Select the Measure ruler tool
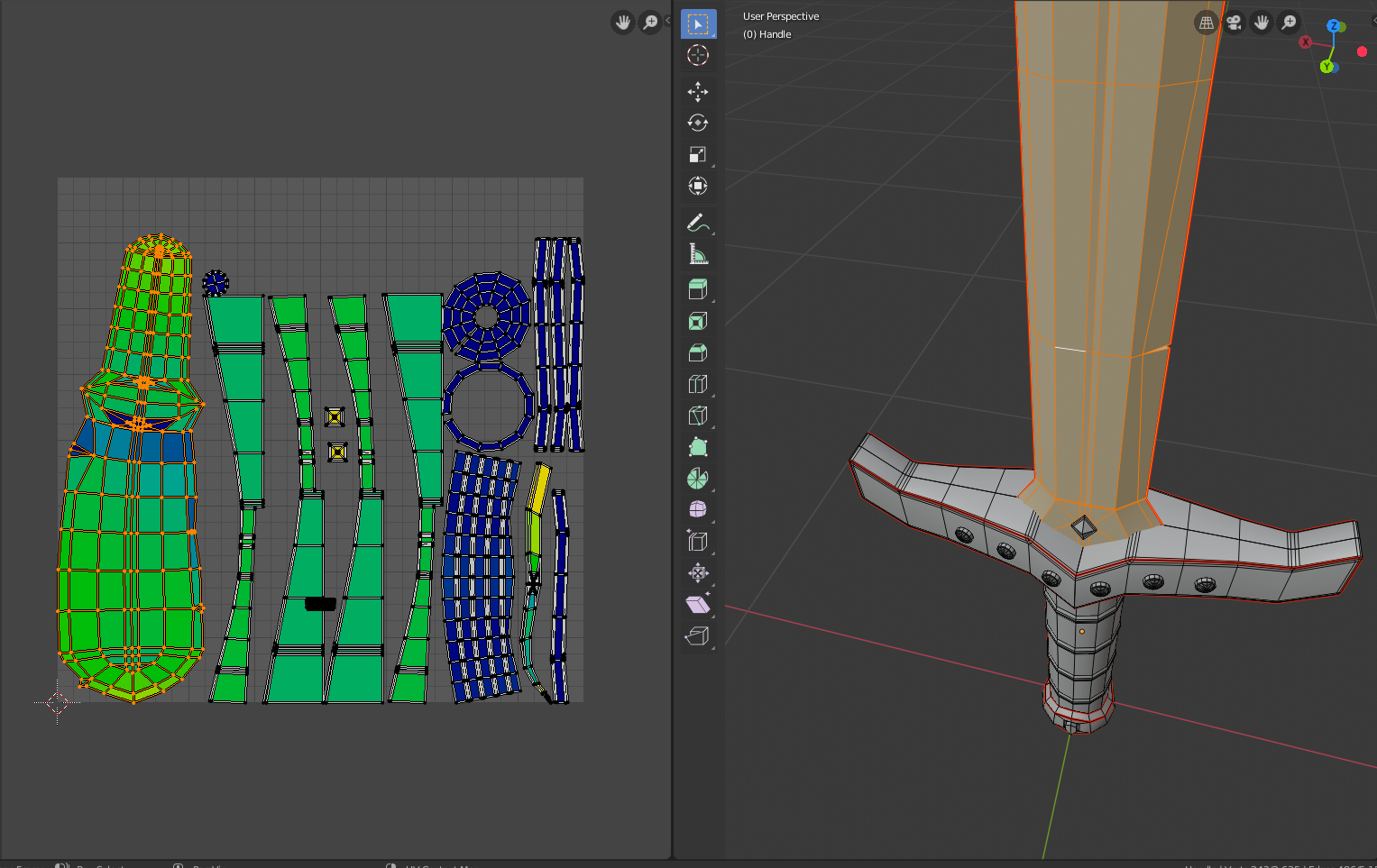The height and width of the screenshot is (868, 1377). pyautogui.click(x=698, y=254)
